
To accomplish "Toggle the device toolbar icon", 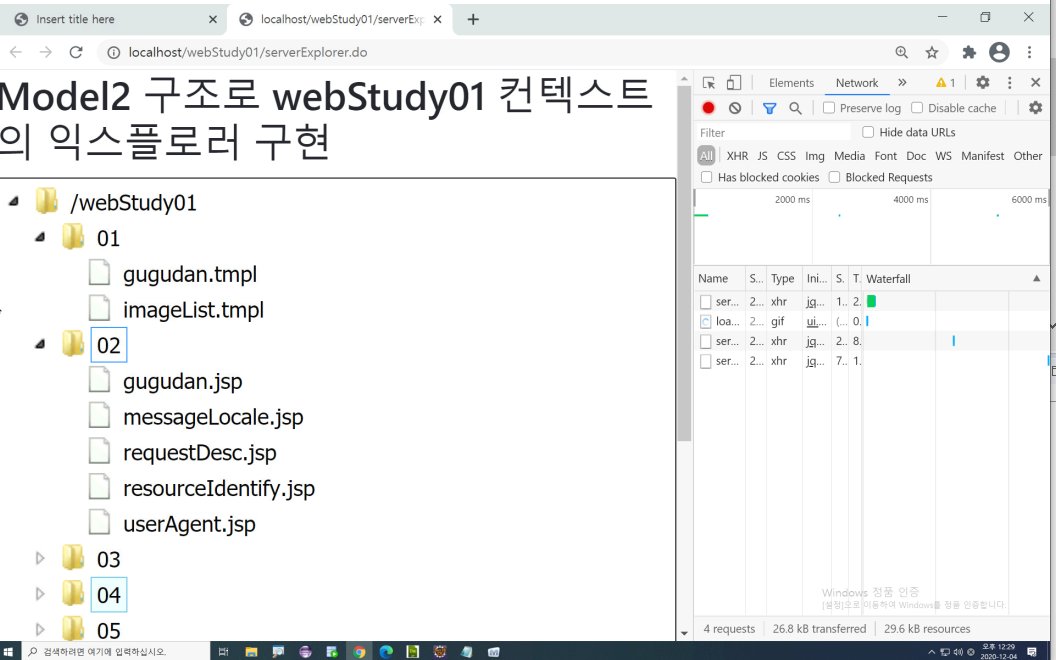I will (x=733, y=83).
